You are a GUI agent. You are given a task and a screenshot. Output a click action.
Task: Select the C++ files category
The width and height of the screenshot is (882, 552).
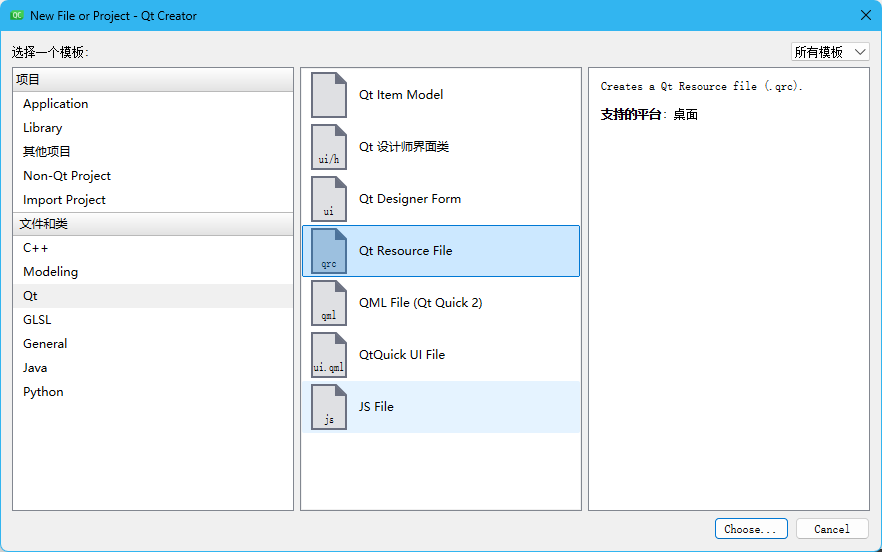pyautogui.click(x=152, y=248)
